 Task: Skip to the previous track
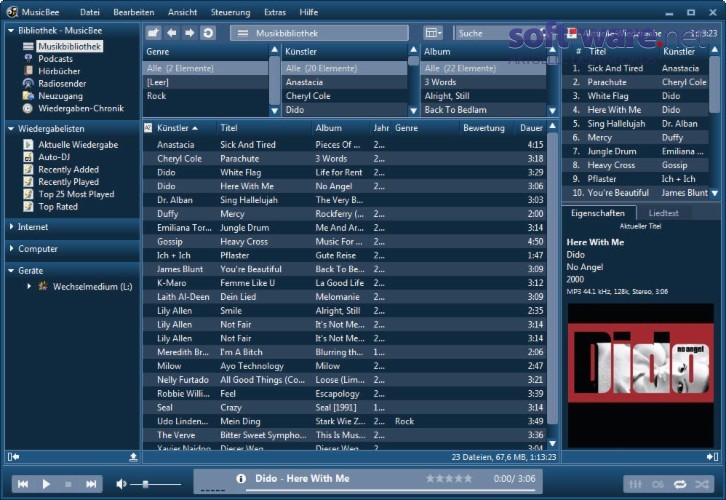pyautogui.click(x=23, y=484)
